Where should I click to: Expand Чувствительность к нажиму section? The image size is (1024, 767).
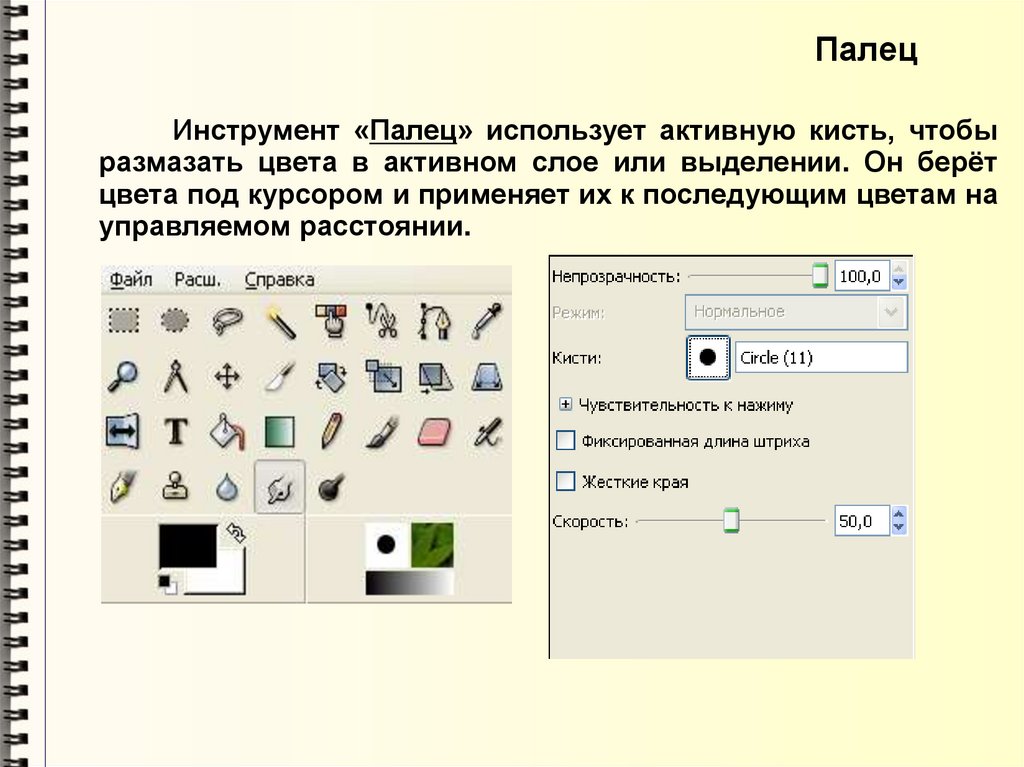pyautogui.click(x=566, y=404)
